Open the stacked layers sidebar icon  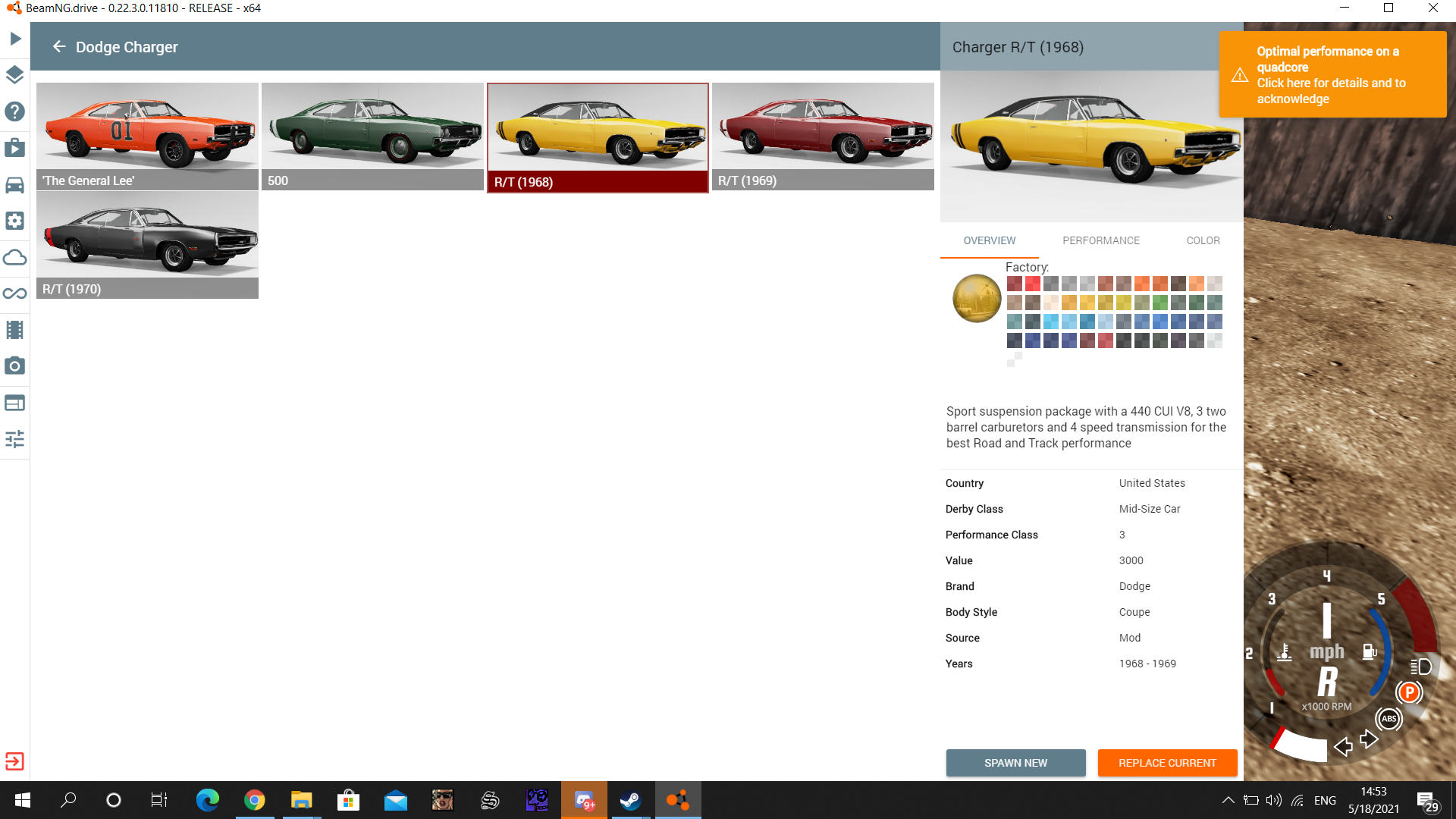[x=14, y=74]
